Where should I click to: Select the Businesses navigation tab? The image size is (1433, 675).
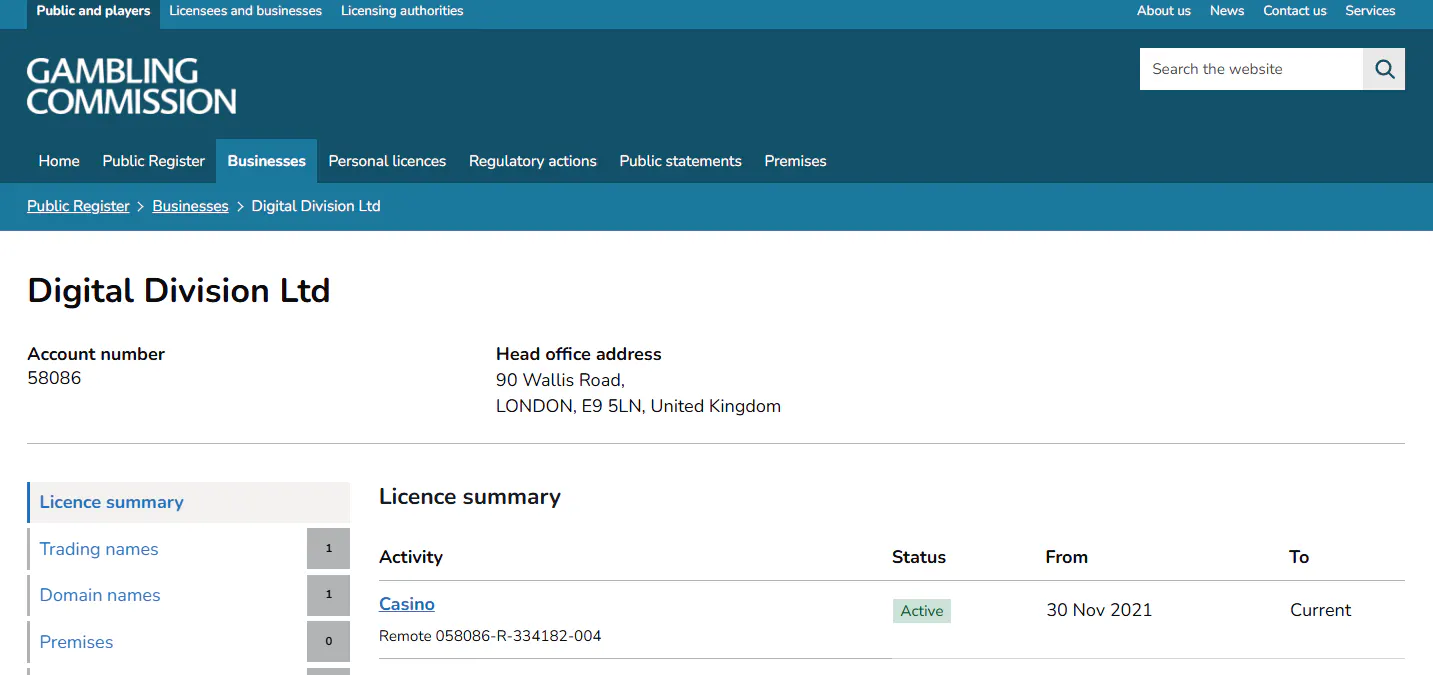pos(267,161)
